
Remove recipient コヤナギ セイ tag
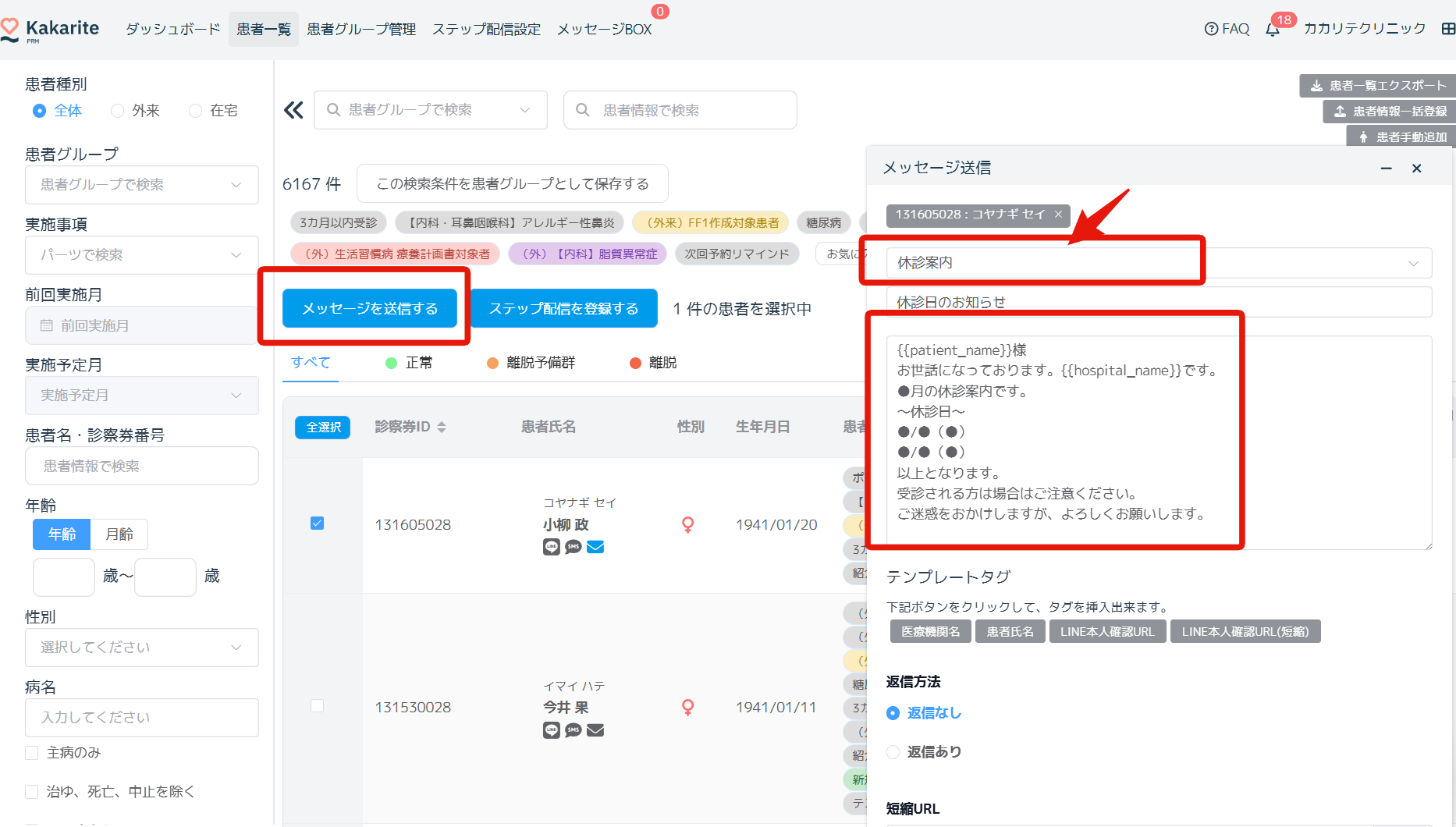[1058, 215]
